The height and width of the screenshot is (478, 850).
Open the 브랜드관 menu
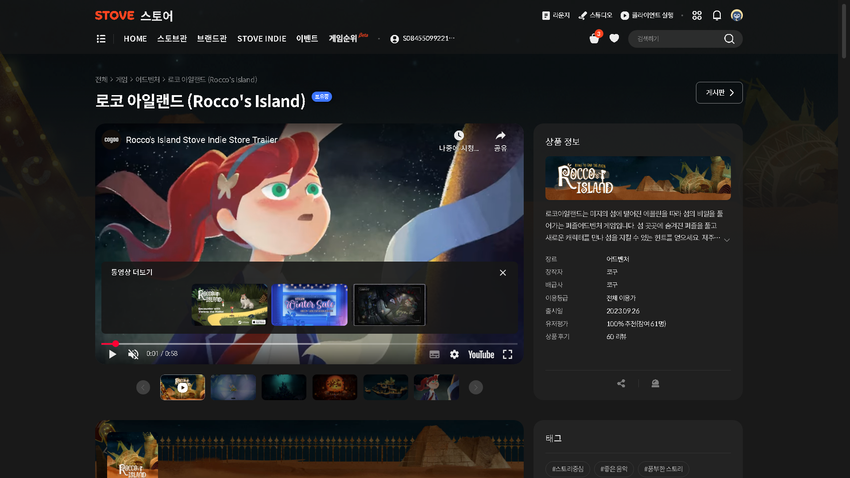[x=212, y=38]
